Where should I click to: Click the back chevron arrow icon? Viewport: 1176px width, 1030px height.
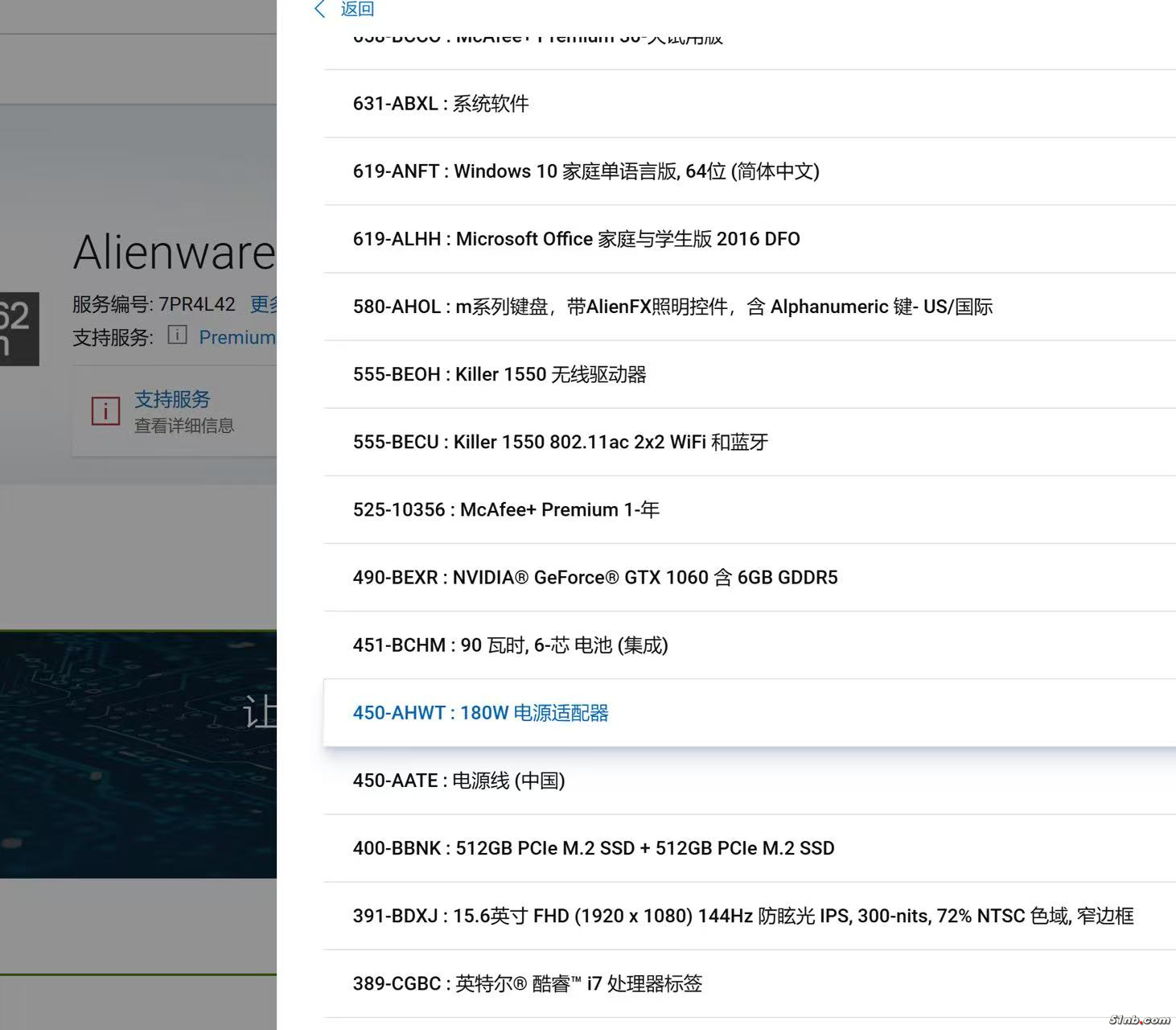pyautogui.click(x=319, y=9)
